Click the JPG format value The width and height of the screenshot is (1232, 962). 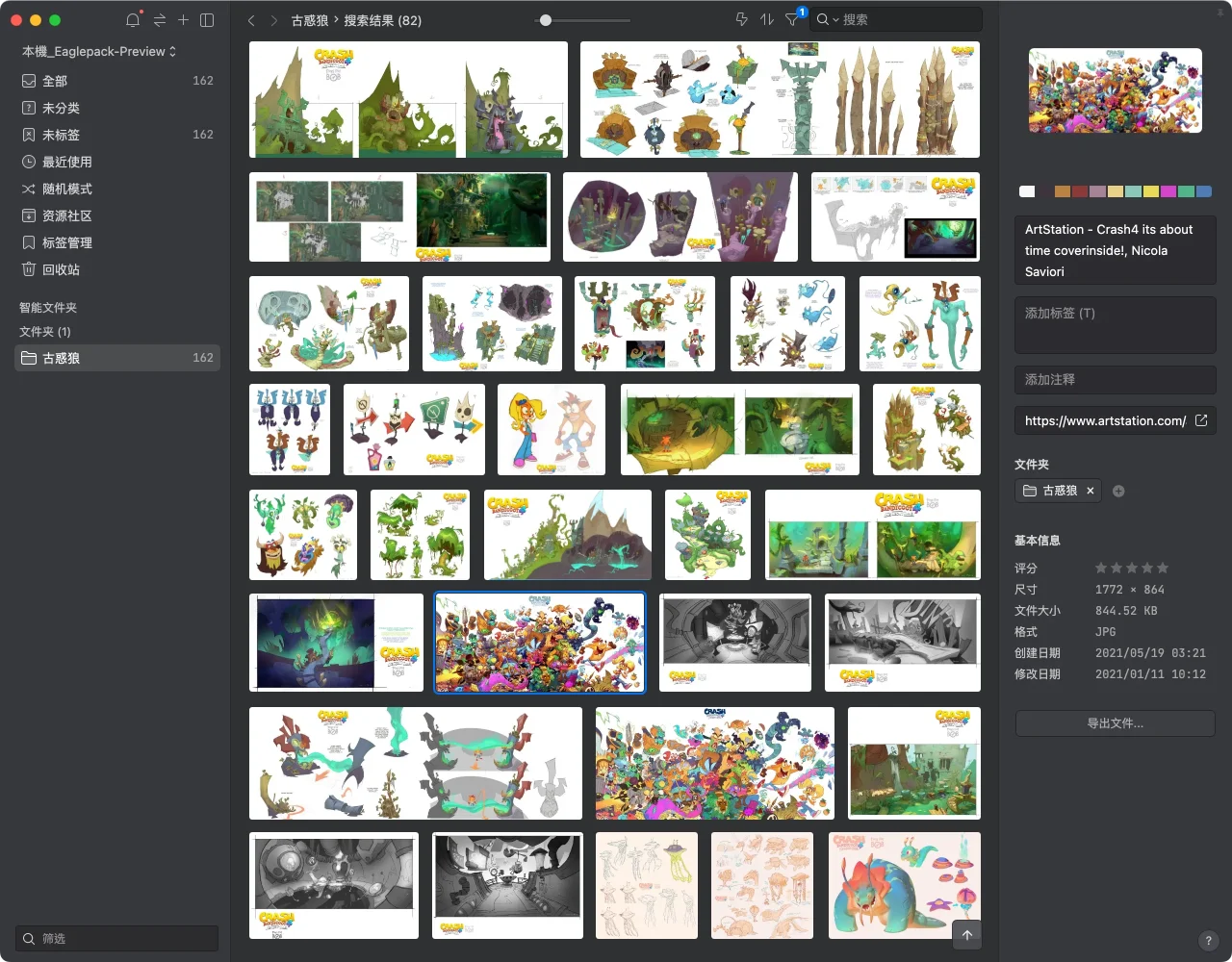pos(1106,632)
